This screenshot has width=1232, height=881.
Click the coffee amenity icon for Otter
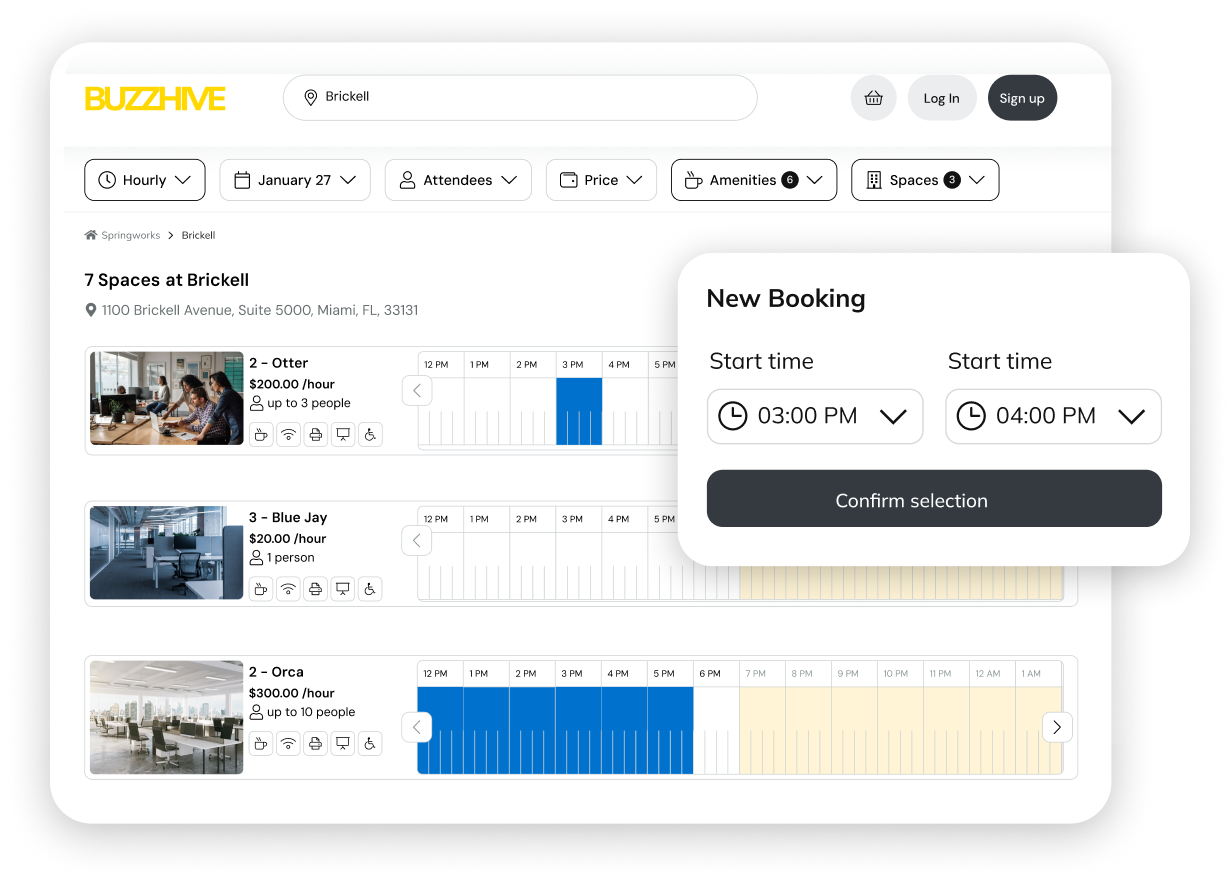point(260,435)
